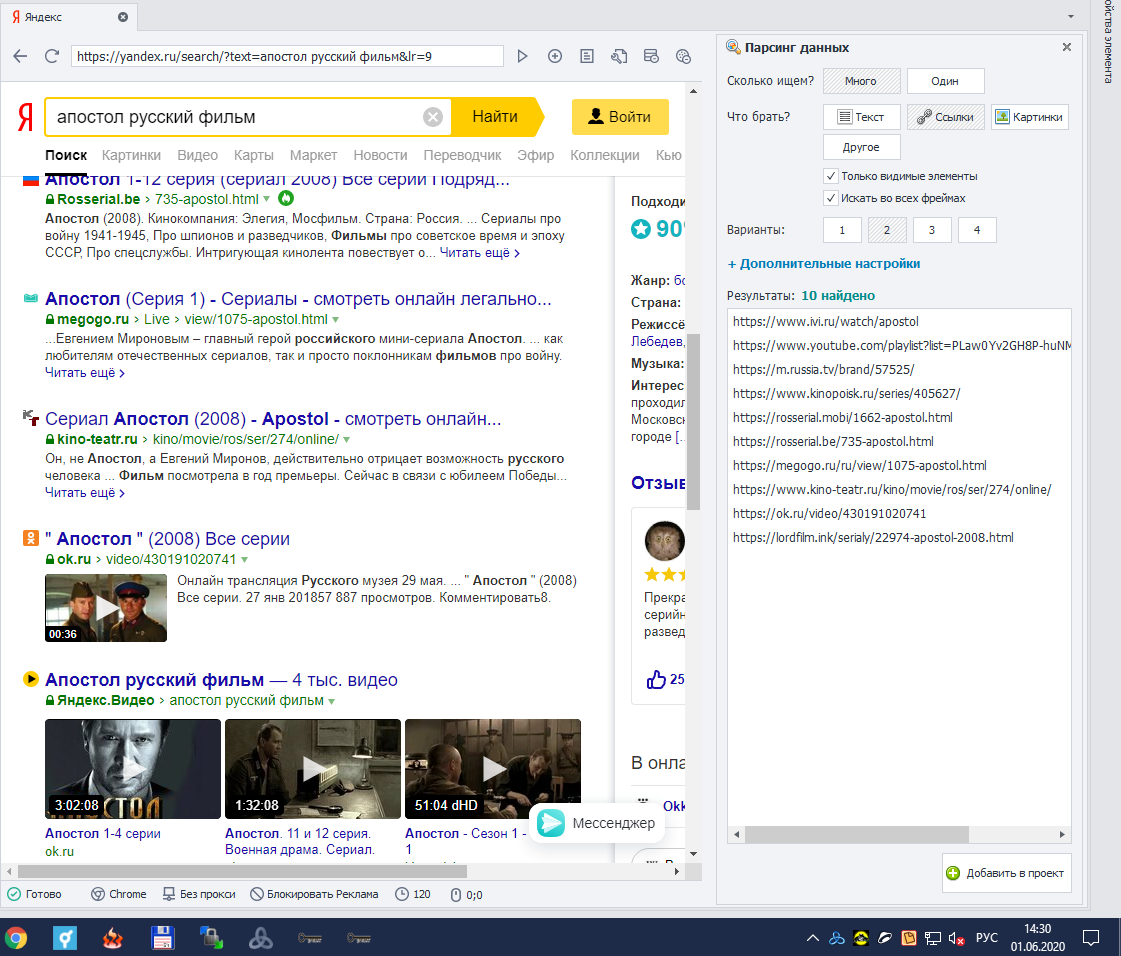Select Один in Сколько ищем

pyautogui.click(x=945, y=81)
